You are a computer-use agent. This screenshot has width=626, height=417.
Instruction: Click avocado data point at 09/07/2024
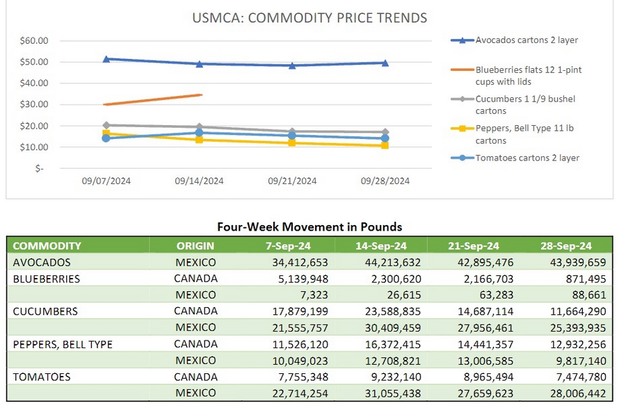[x=107, y=59]
